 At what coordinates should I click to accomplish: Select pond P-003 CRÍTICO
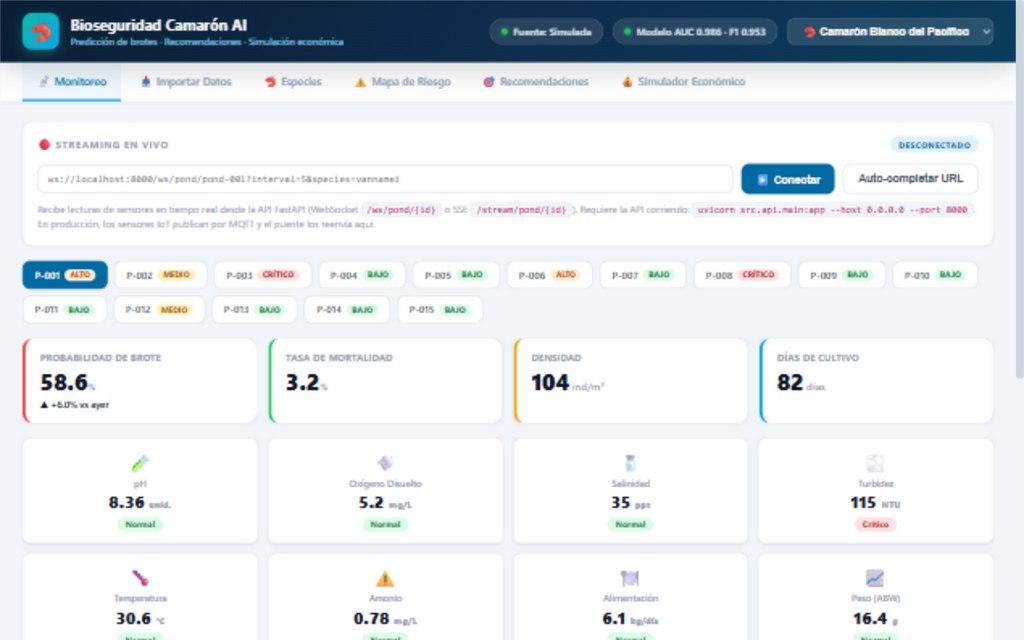click(x=263, y=275)
